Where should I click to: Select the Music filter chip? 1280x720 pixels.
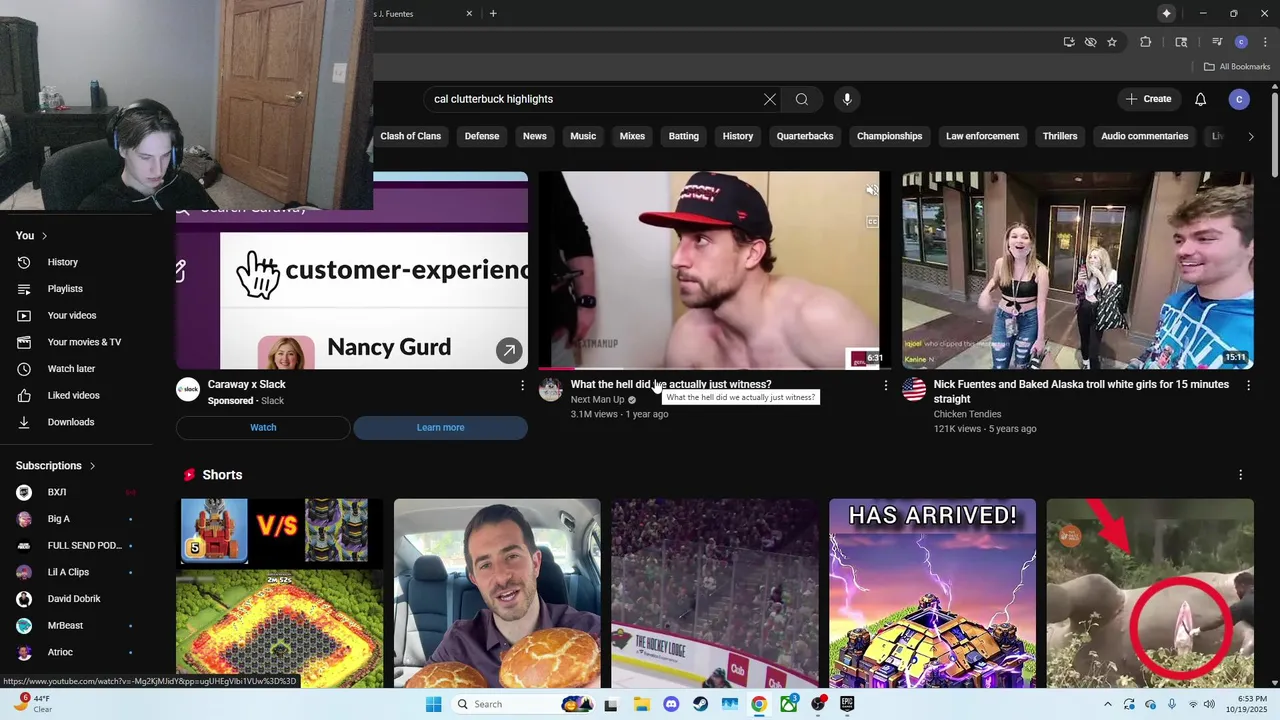click(x=583, y=136)
